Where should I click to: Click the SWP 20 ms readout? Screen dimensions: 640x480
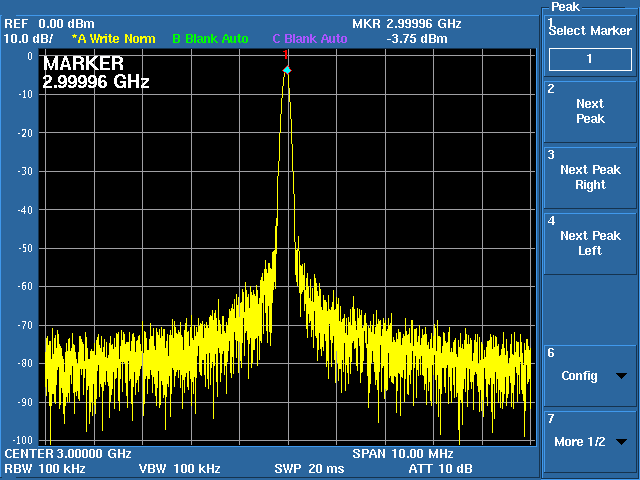pos(309,469)
